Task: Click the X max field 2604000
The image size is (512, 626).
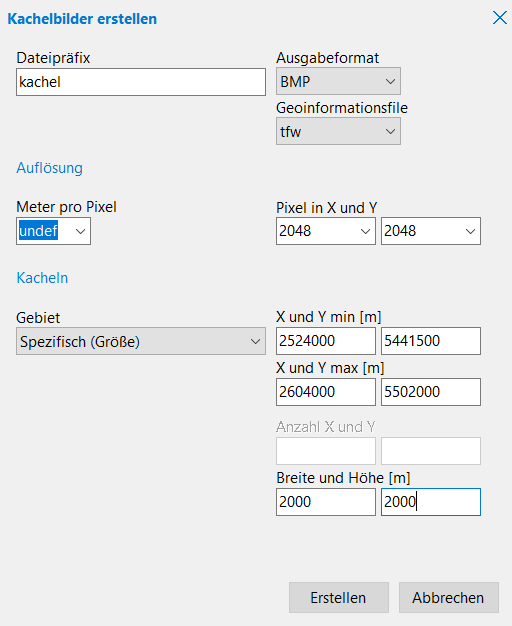Action: pyautogui.click(x=326, y=392)
